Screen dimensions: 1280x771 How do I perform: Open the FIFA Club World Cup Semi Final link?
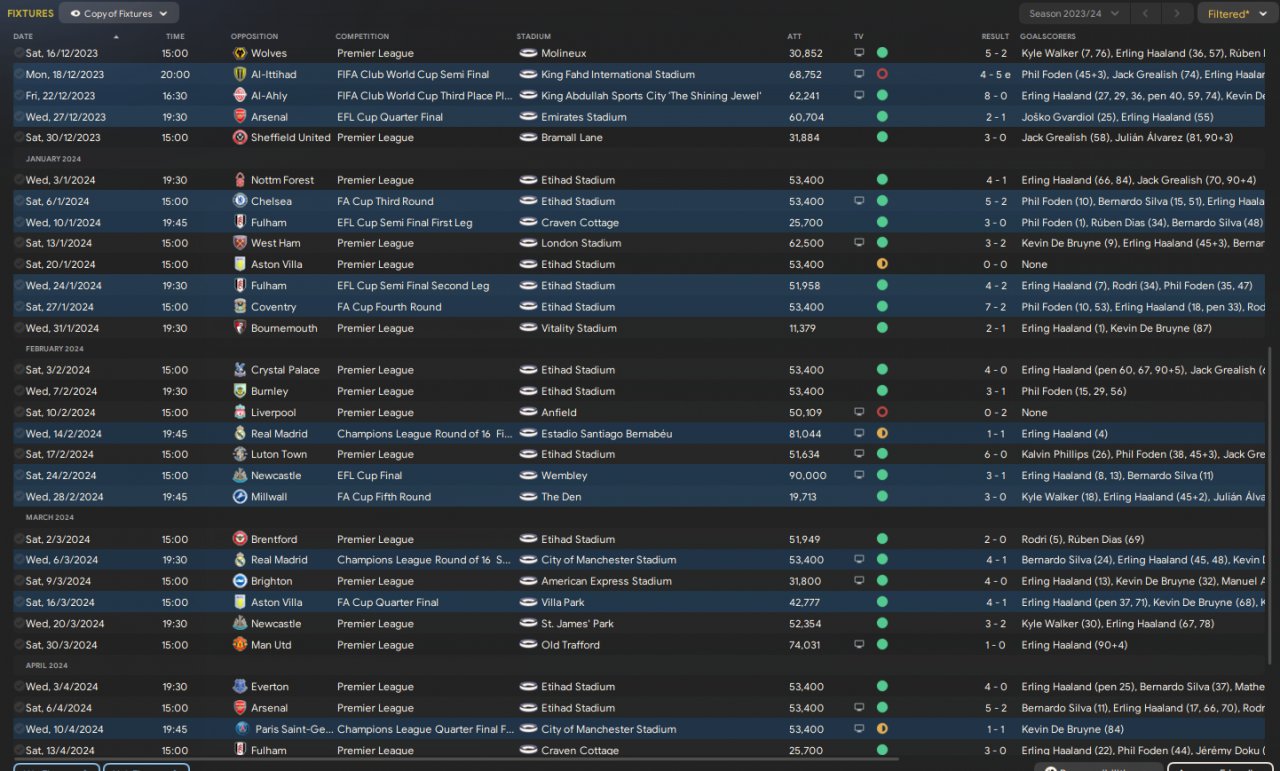pos(413,74)
